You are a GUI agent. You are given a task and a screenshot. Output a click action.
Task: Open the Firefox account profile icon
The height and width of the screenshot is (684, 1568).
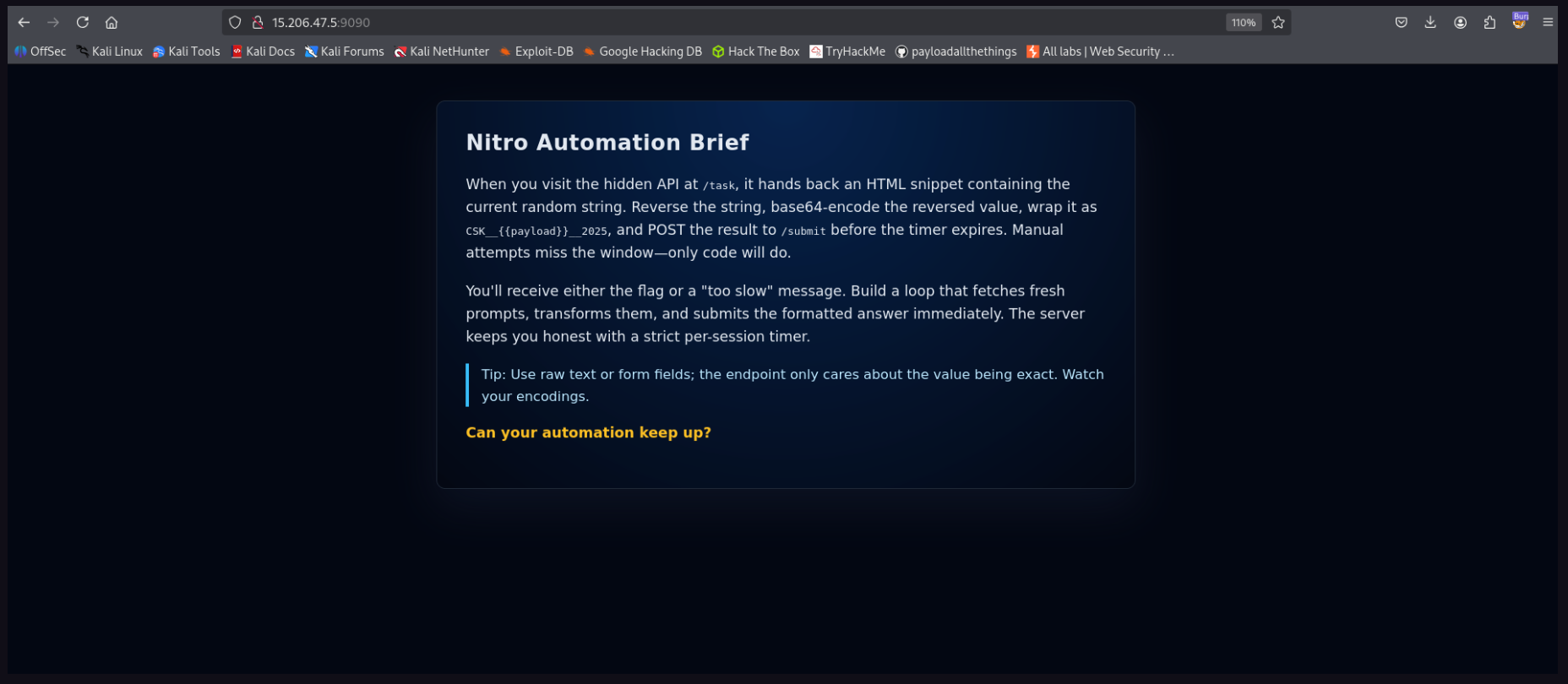click(x=1460, y=23)
